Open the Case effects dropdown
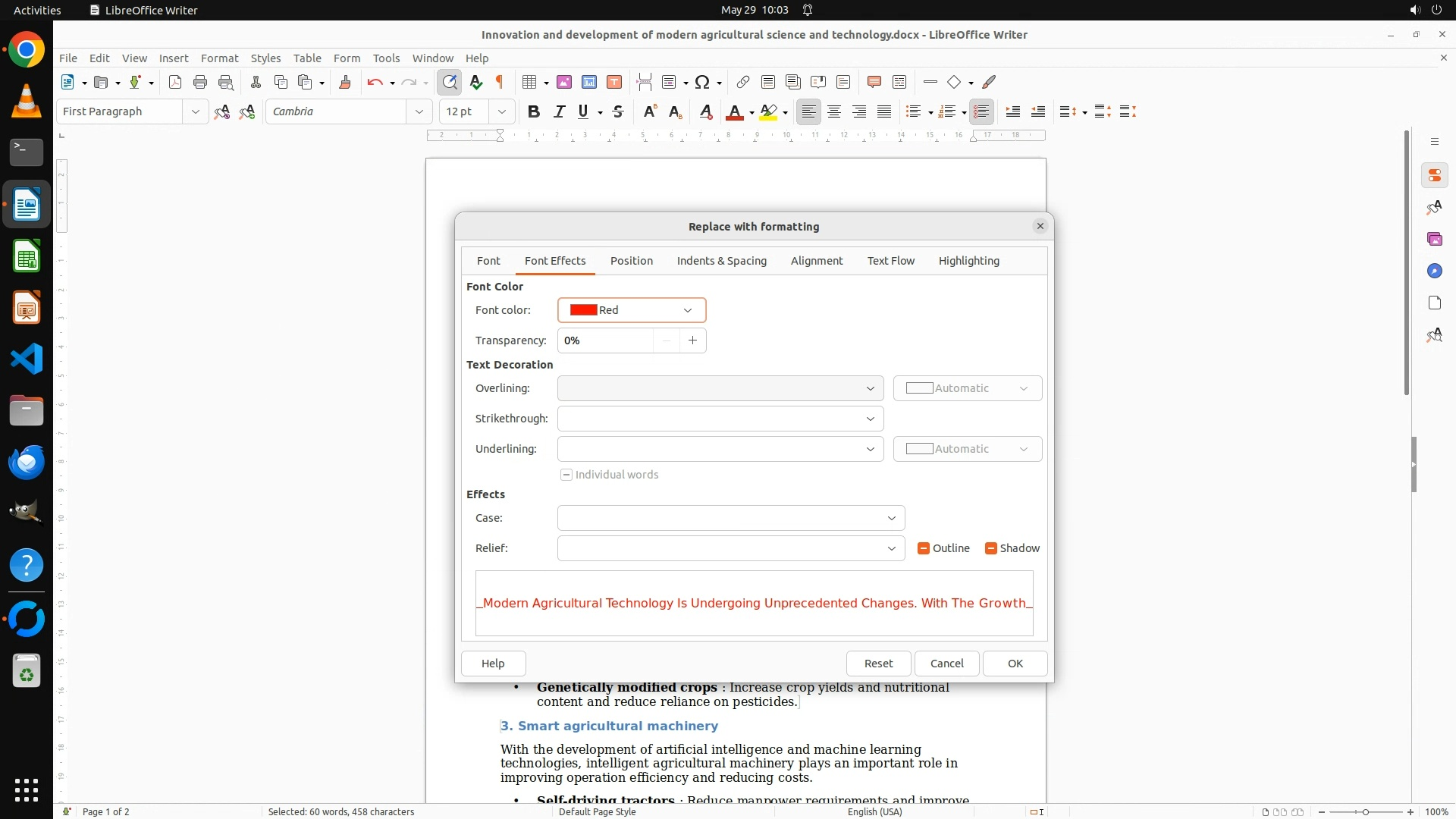Image resolution: width=1456 pixels, height=819 pixels. click(x=891, y=518)
